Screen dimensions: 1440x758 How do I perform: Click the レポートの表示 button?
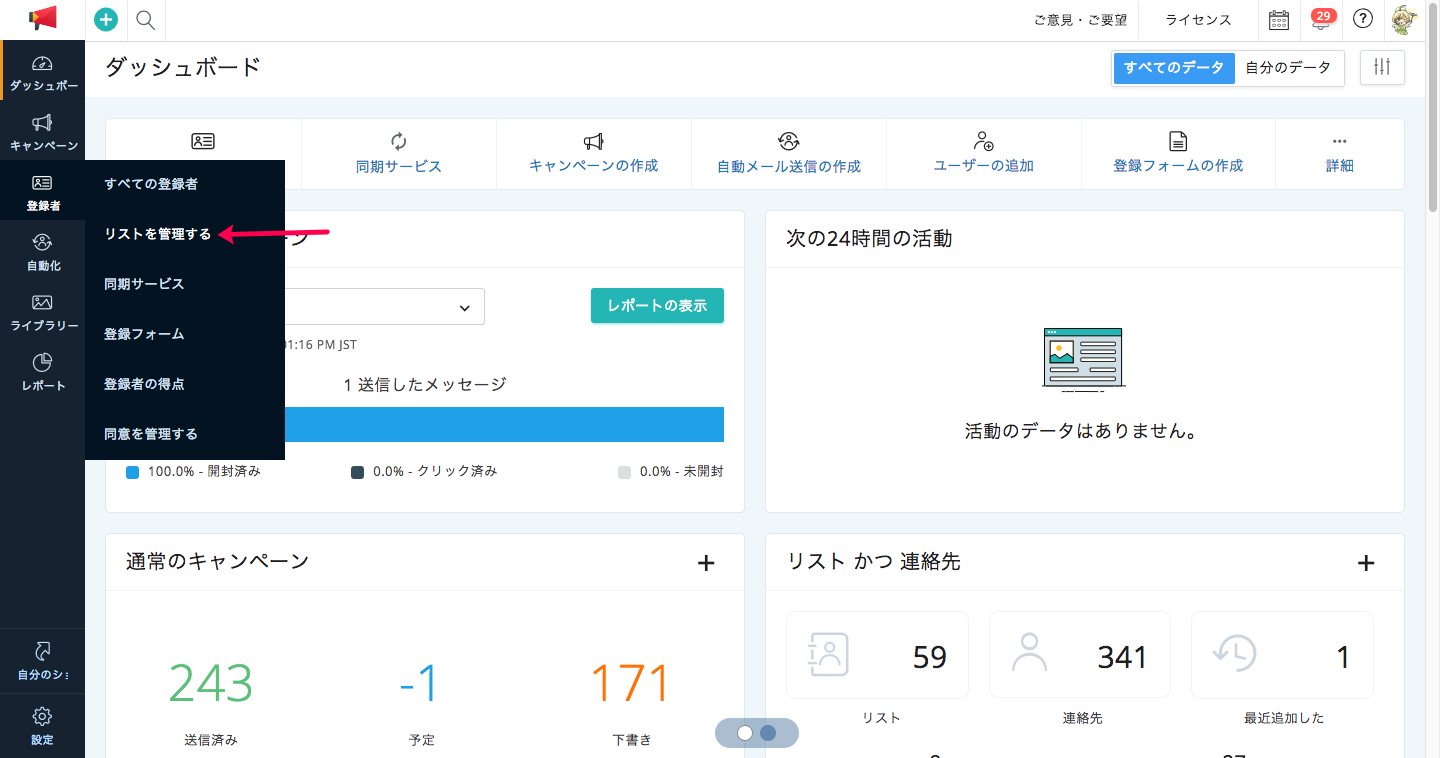(x=657, y=305)
